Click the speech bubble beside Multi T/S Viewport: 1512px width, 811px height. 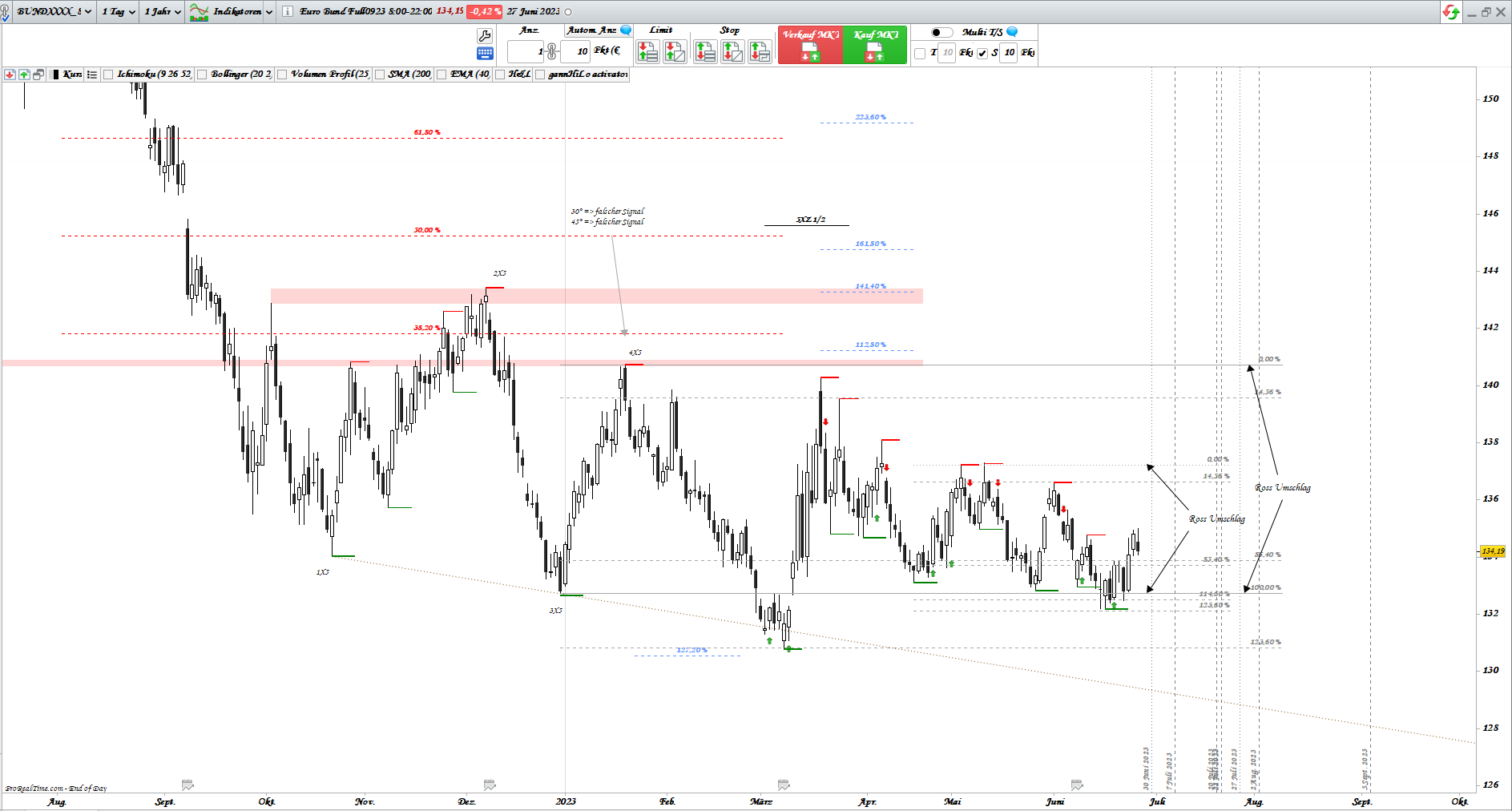coord(1012,32)
